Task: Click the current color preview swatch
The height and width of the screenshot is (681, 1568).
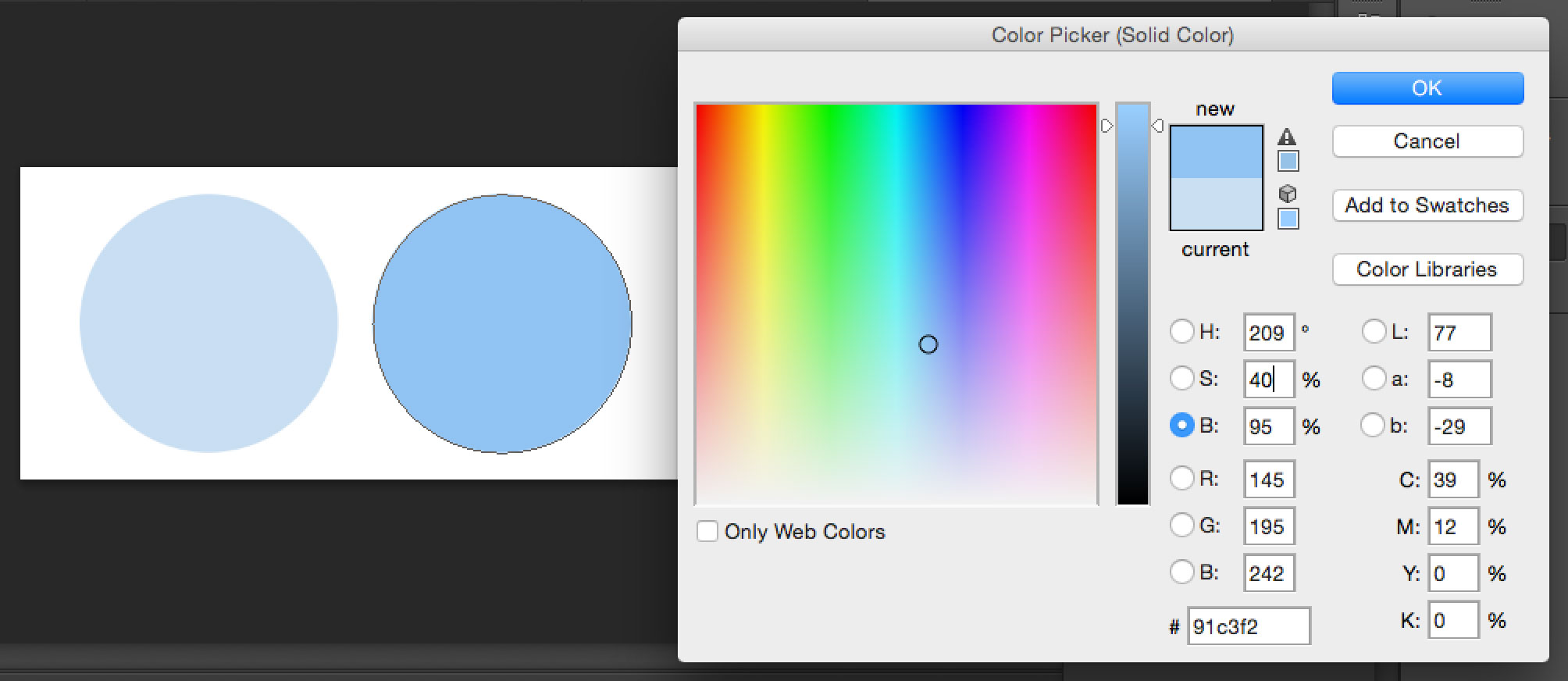Action: click(x=1216, y=203)
